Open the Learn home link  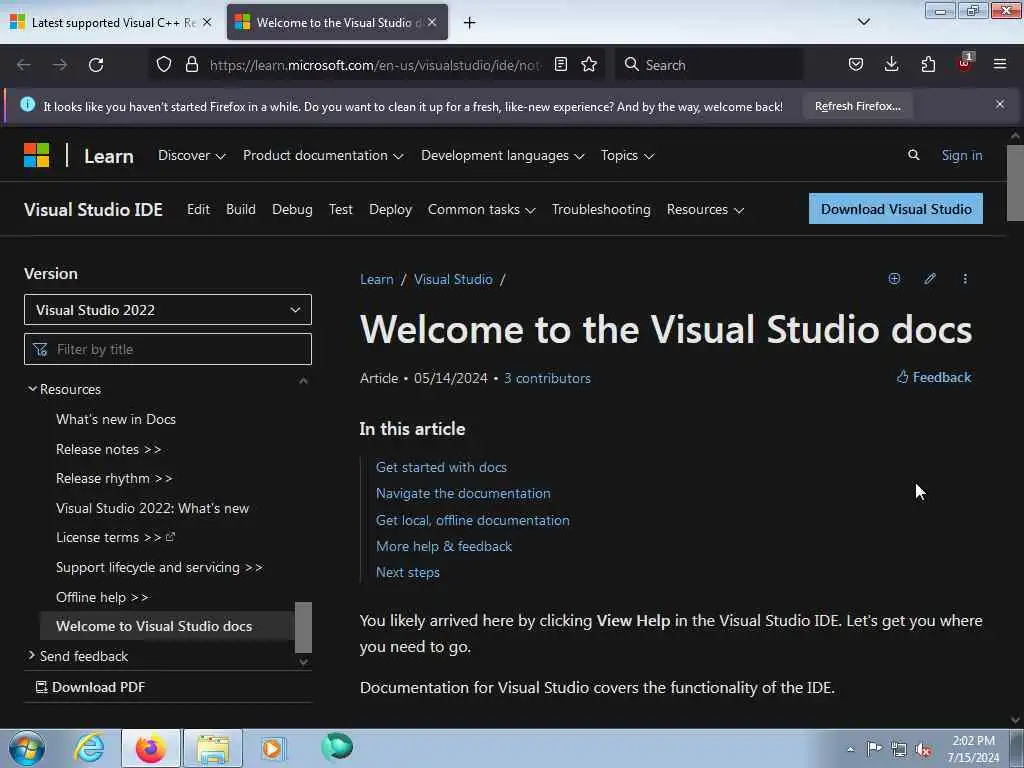point(108,156)
